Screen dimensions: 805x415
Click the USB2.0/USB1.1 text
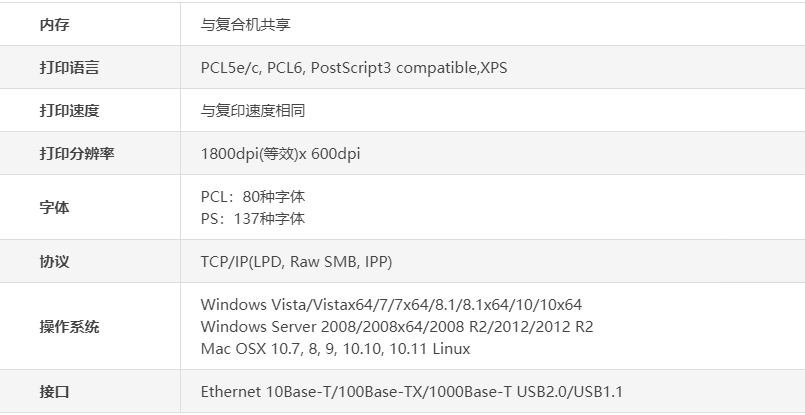tap(569, 392)
